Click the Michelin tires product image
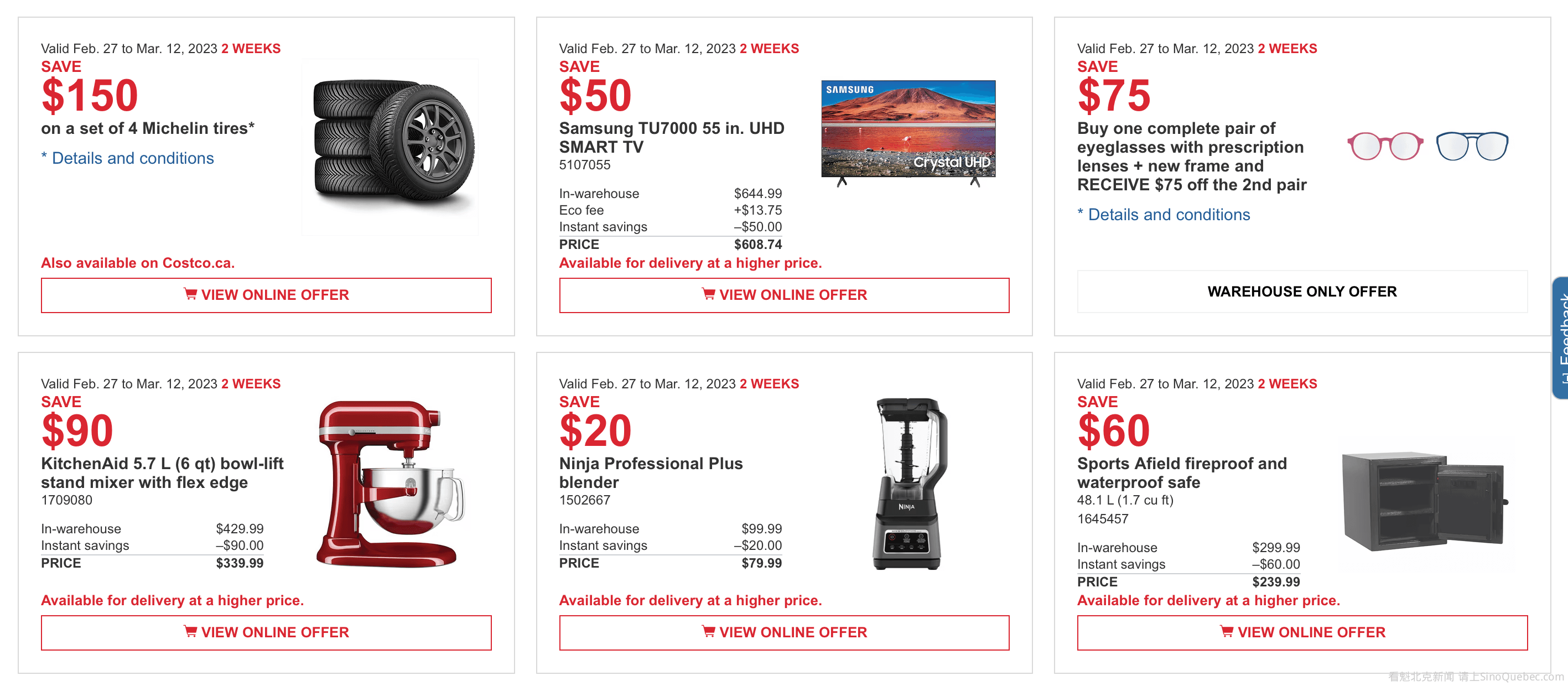Viewport: 1568px width, 686px height. pos(393,147)
